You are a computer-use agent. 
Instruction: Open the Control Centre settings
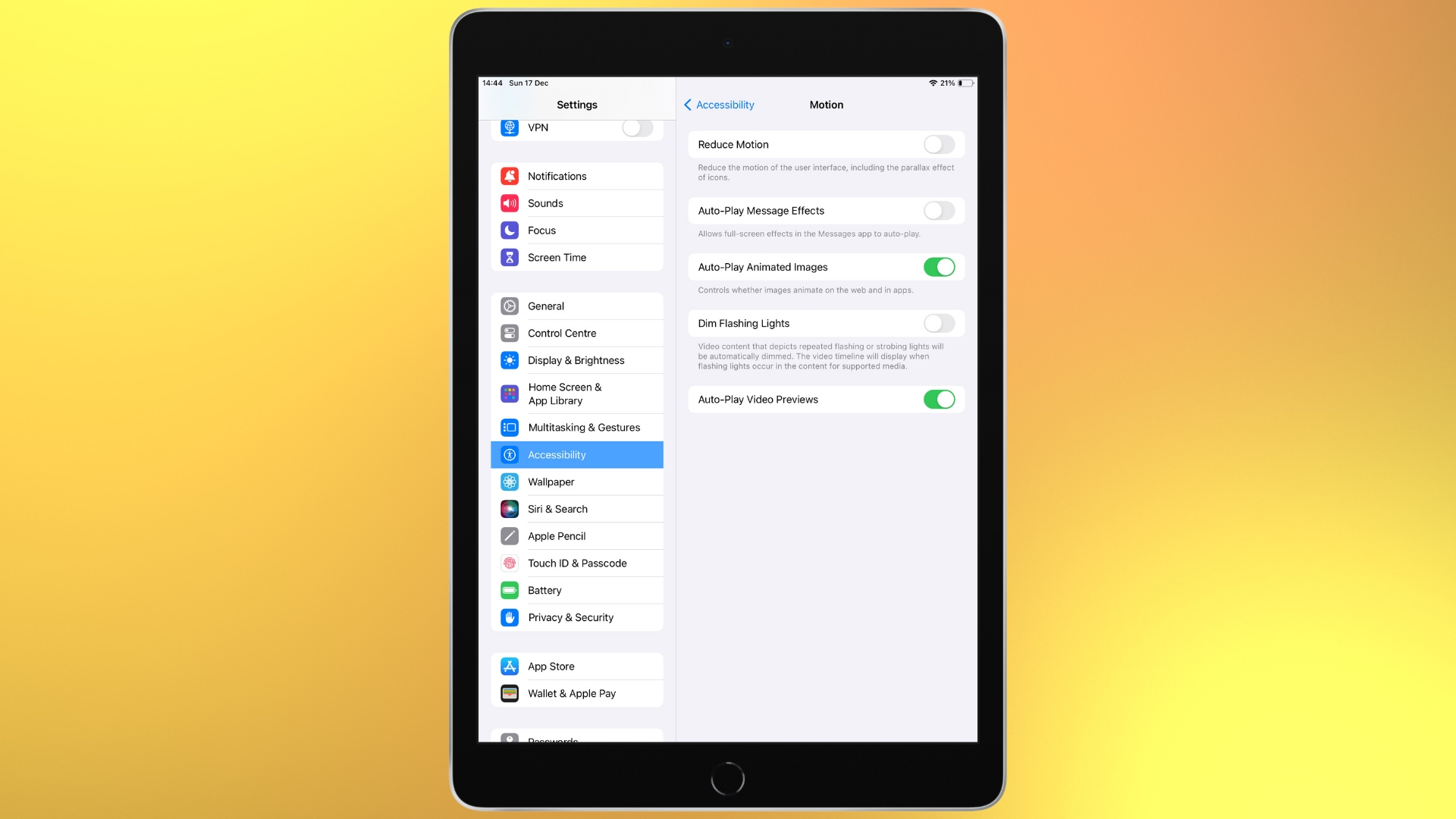576,333
